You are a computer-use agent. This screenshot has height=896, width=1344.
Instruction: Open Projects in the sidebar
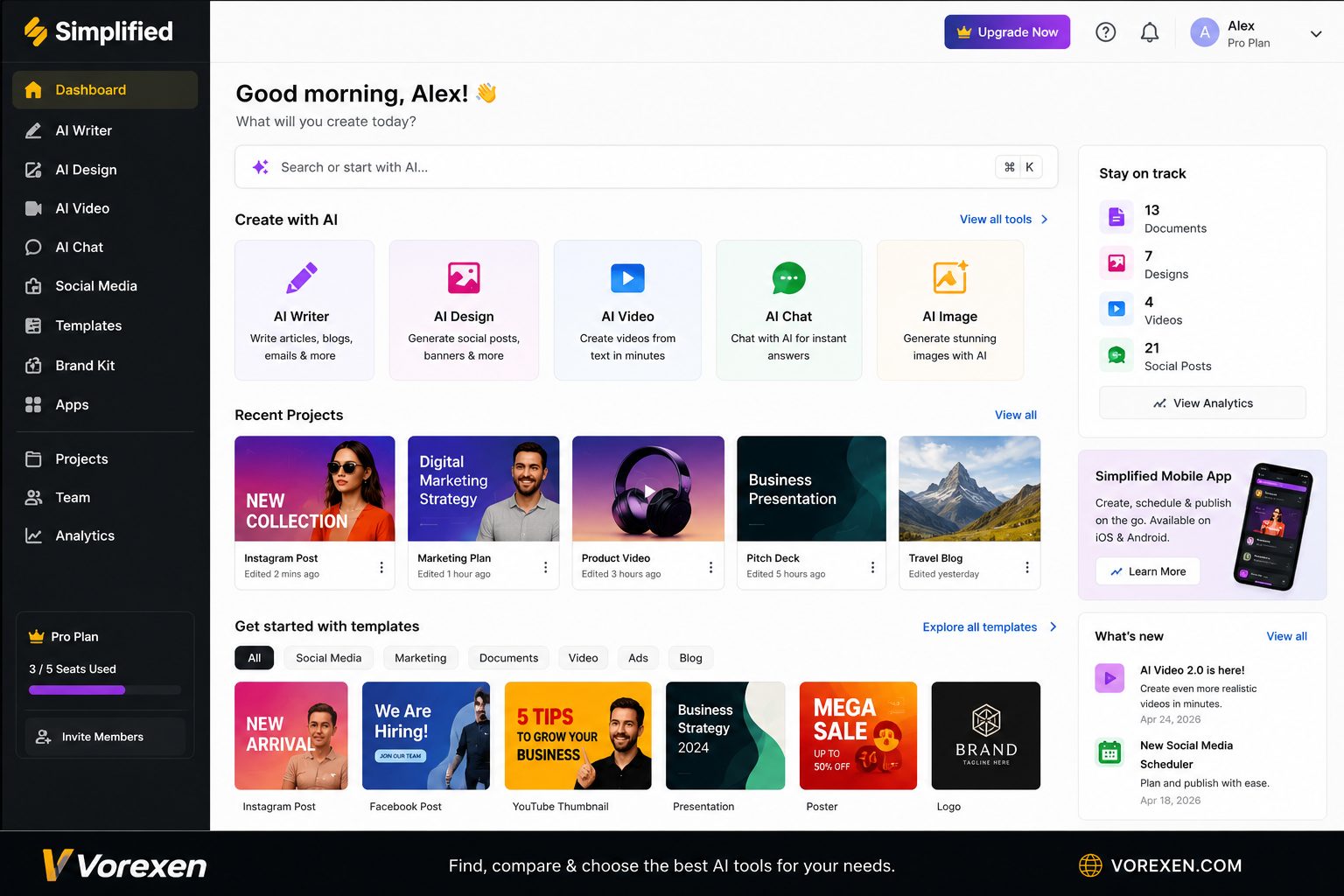pyautogui.click(x=105, y=458)
